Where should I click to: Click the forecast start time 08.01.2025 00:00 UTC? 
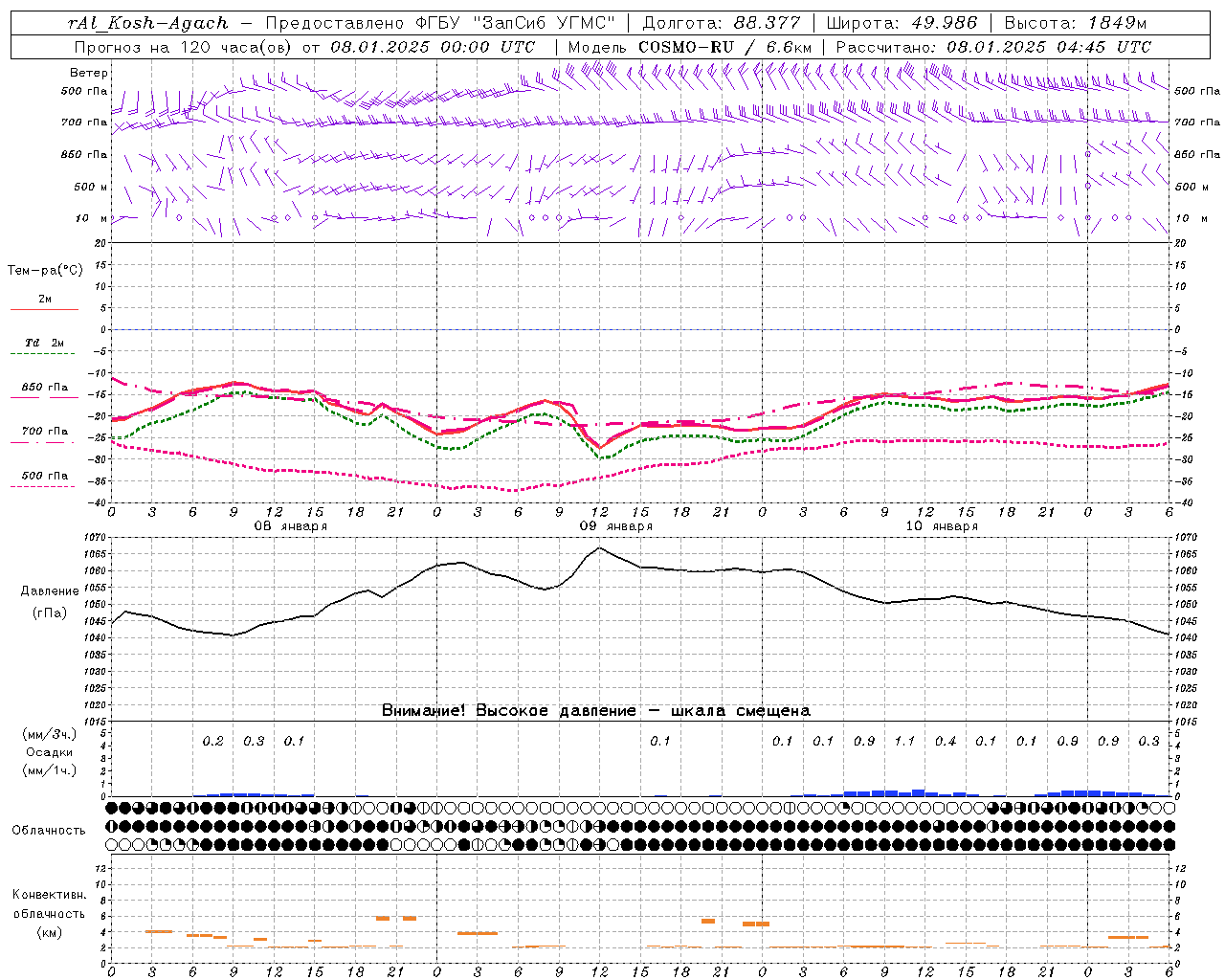433,47
